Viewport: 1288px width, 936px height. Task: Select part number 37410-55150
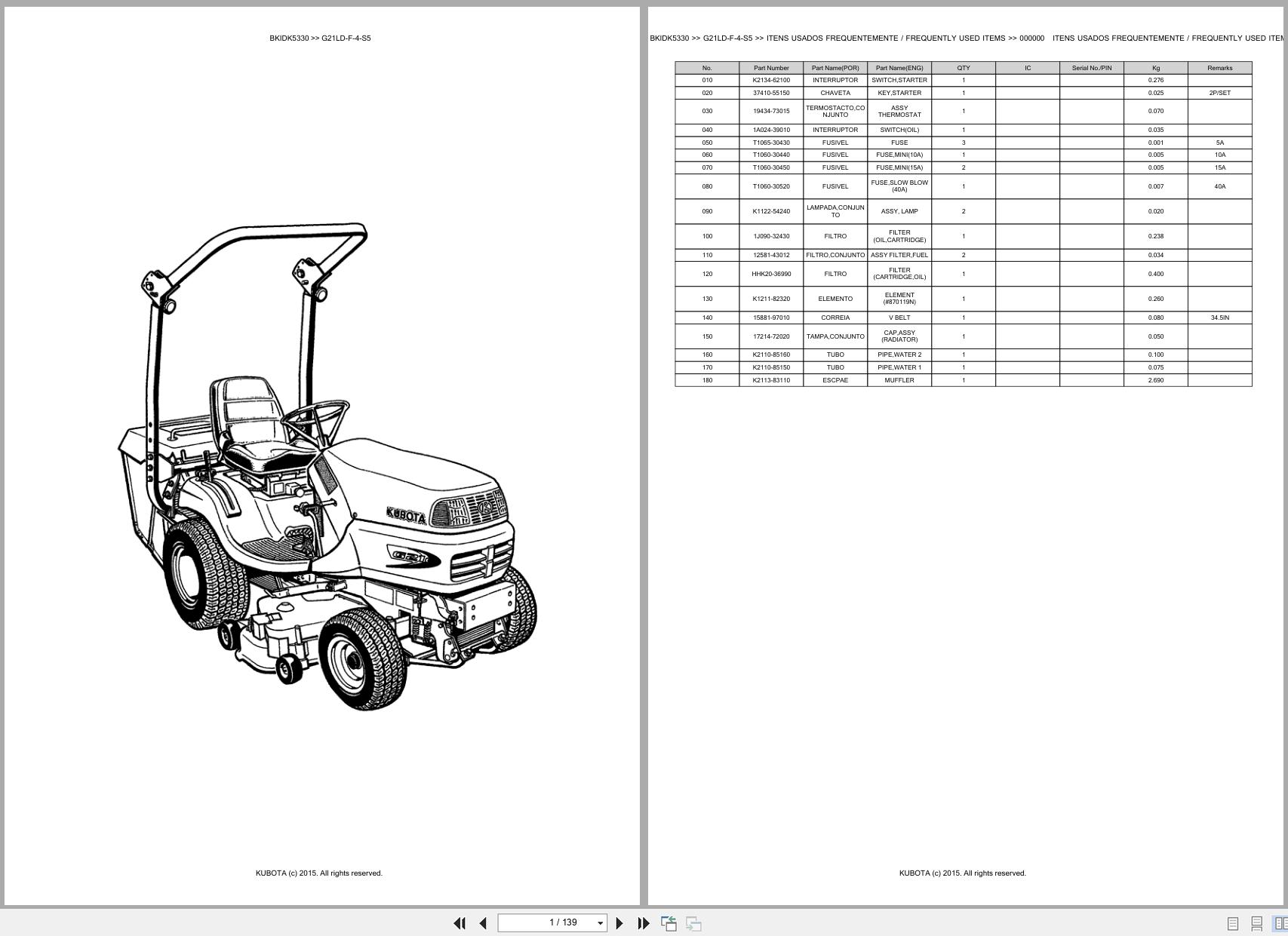(x=771, y=93)
